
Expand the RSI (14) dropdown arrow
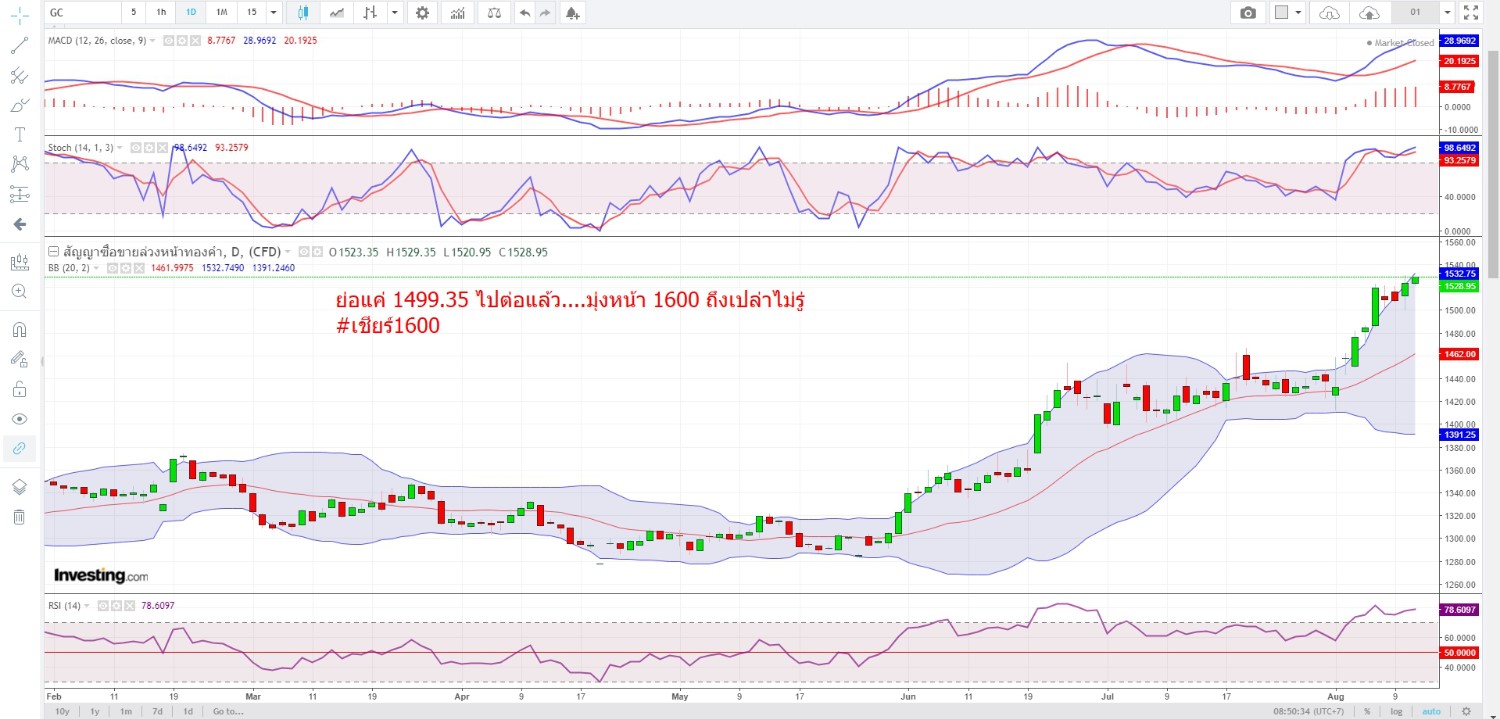[87, 606]
